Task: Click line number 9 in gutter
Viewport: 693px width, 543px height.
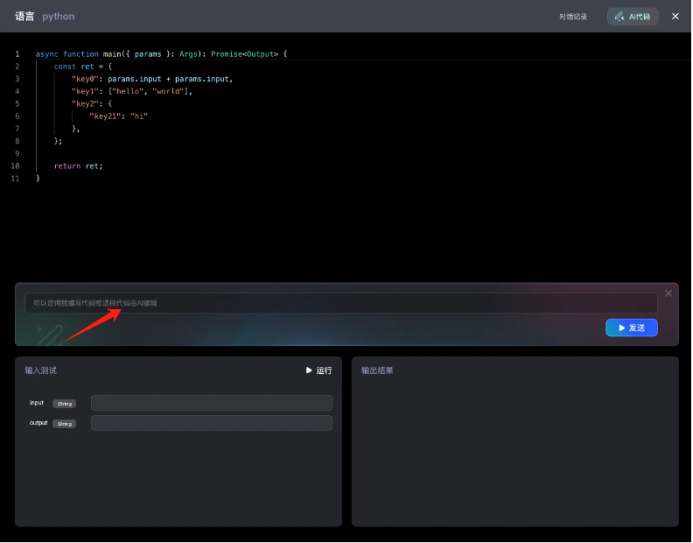Action: tap(17, 154)
